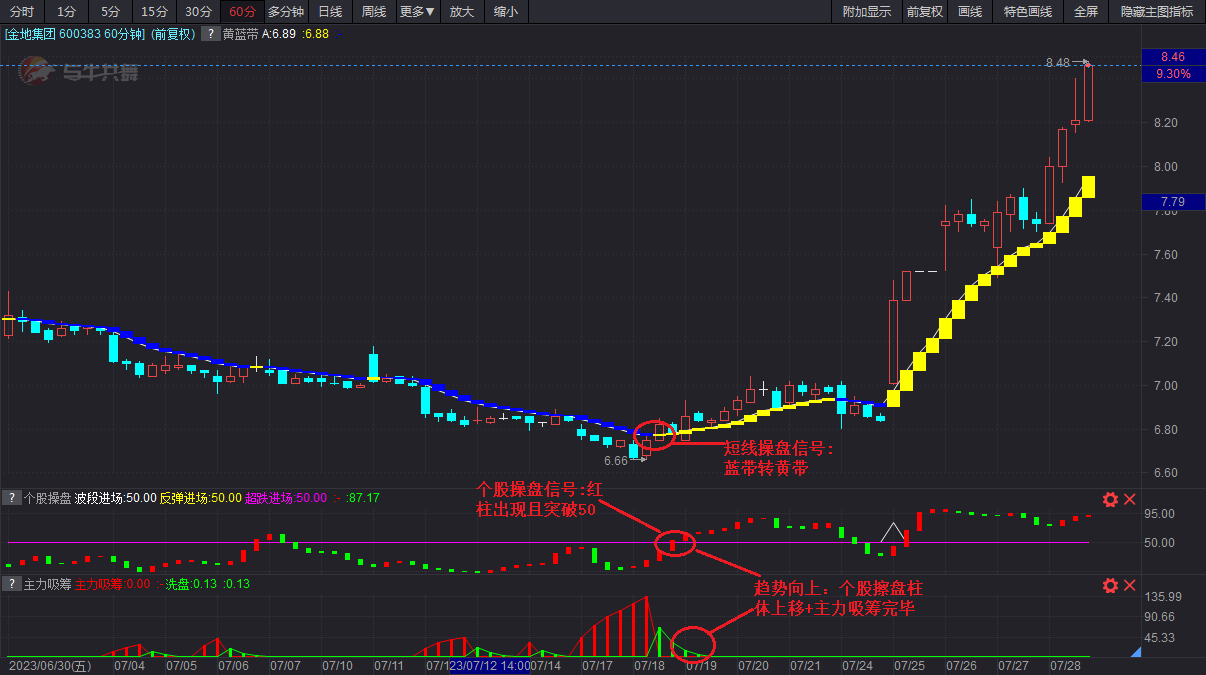Click the 07/20 date on time axis
1206x675 pixels.
tap(753, 665)
